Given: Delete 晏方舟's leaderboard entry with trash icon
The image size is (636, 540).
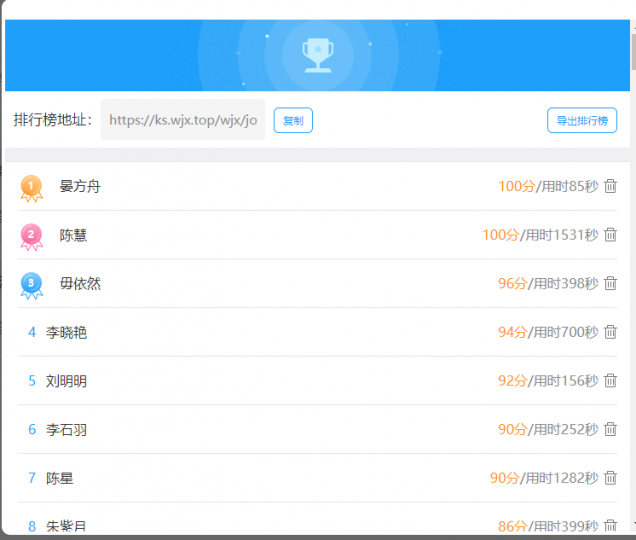Looking at the screenshot, I should pyautogui.click(x=610, y=186).
